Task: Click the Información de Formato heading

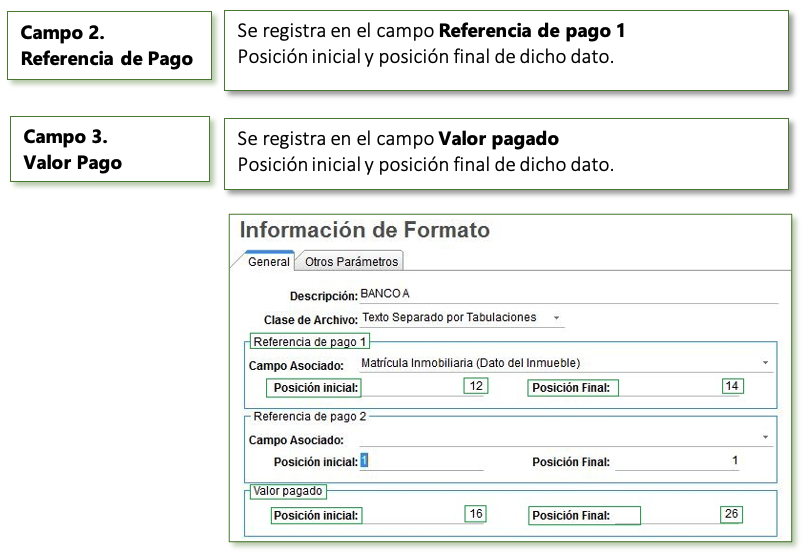Action: [365, 230]
